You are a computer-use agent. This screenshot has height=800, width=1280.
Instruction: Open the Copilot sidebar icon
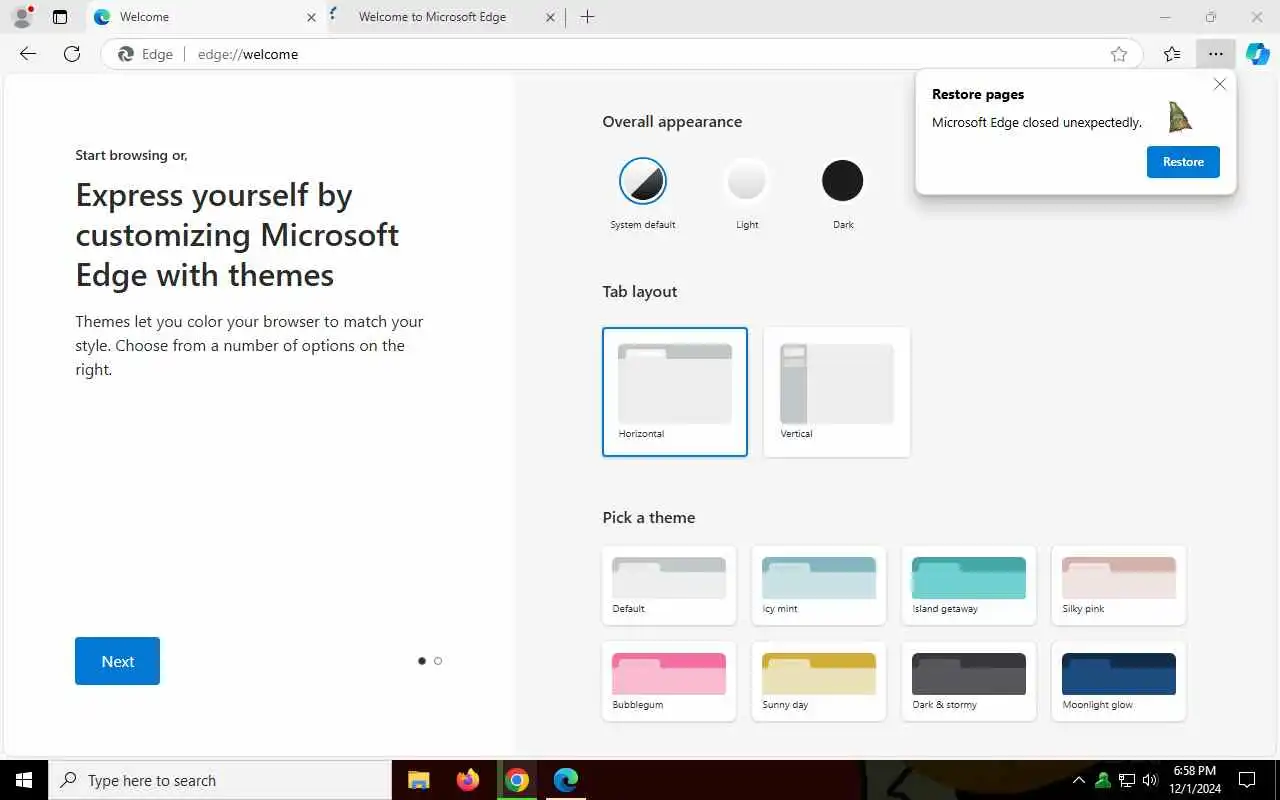1257,54
